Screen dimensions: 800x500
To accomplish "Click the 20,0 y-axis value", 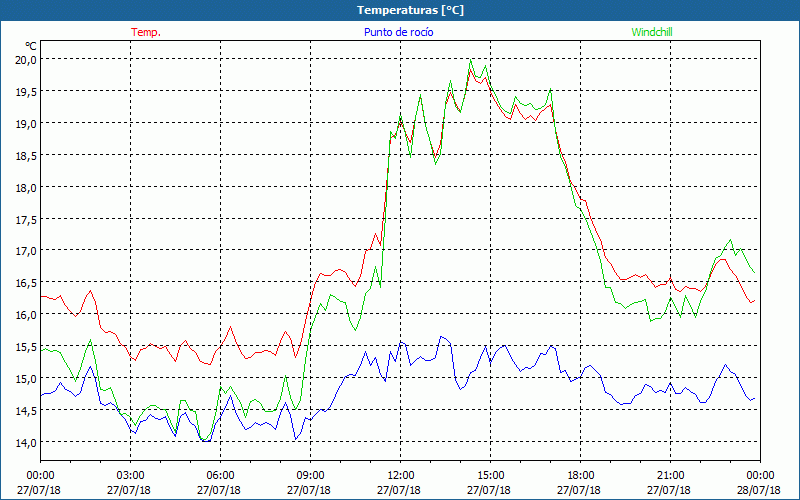I will 26,60.
